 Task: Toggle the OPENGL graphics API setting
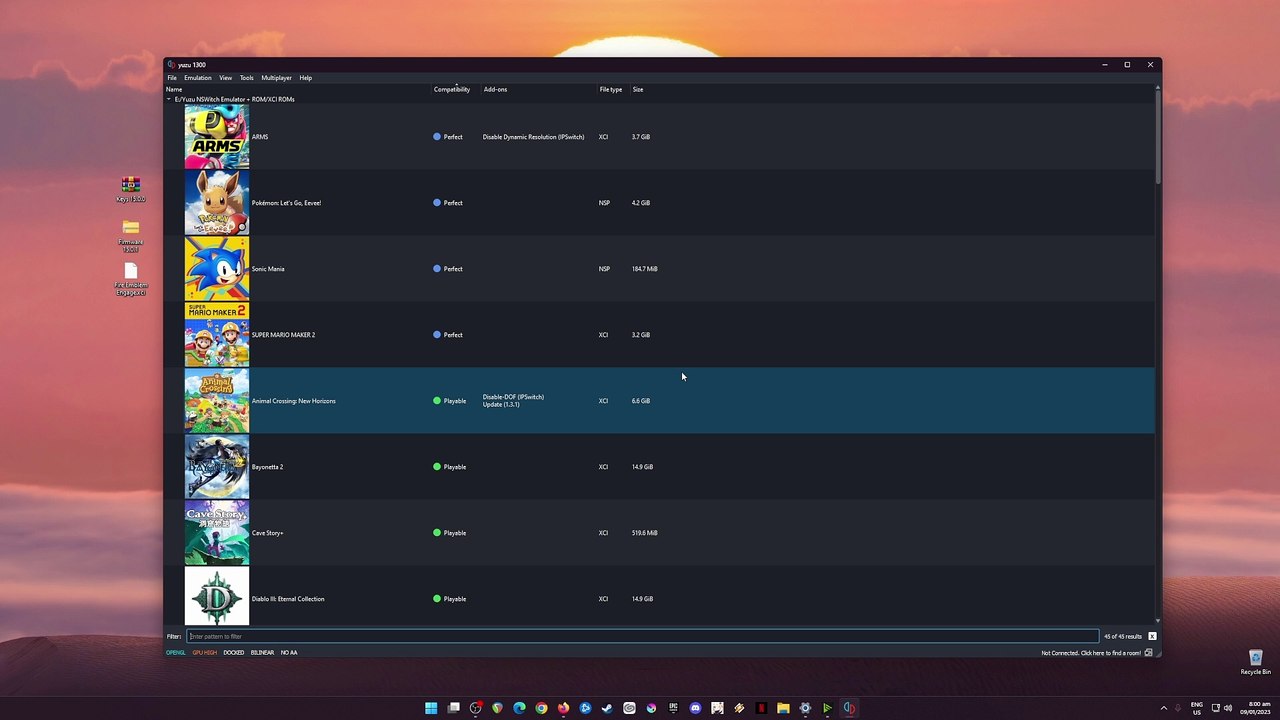[x=176, y=653]
